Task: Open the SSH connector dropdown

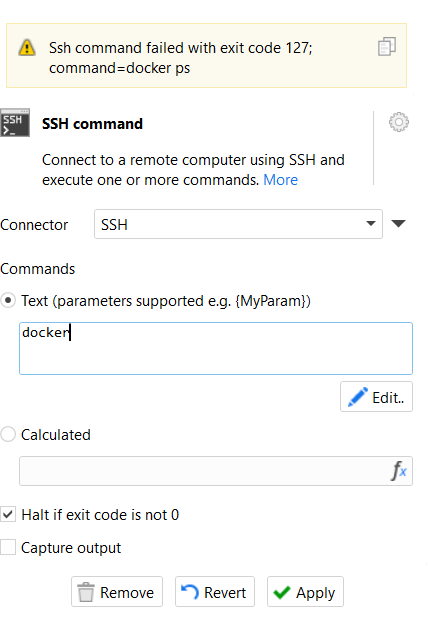Action: pos(238,224)
